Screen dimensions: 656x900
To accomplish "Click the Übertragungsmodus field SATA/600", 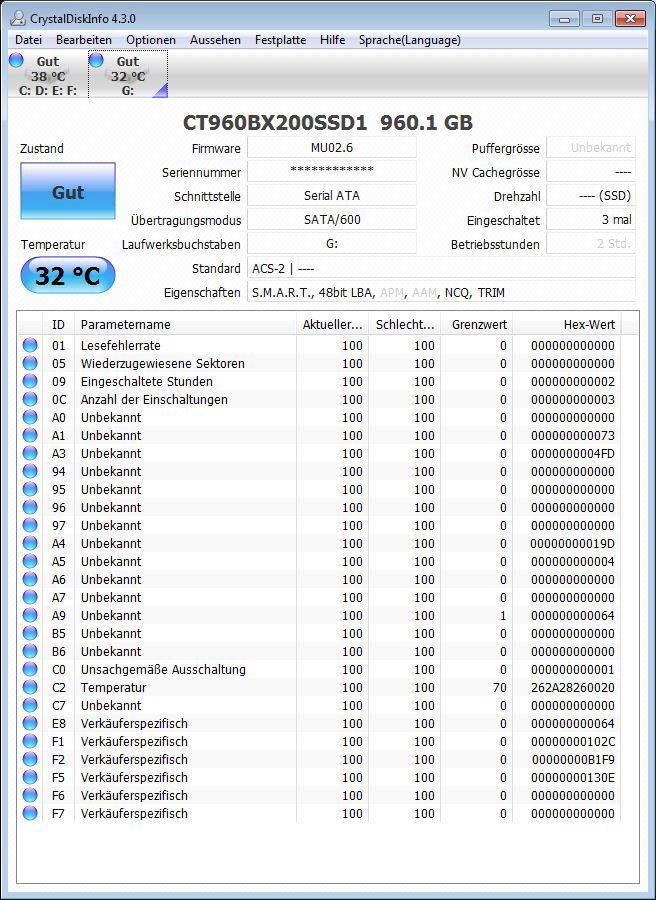I will [332, 220].
